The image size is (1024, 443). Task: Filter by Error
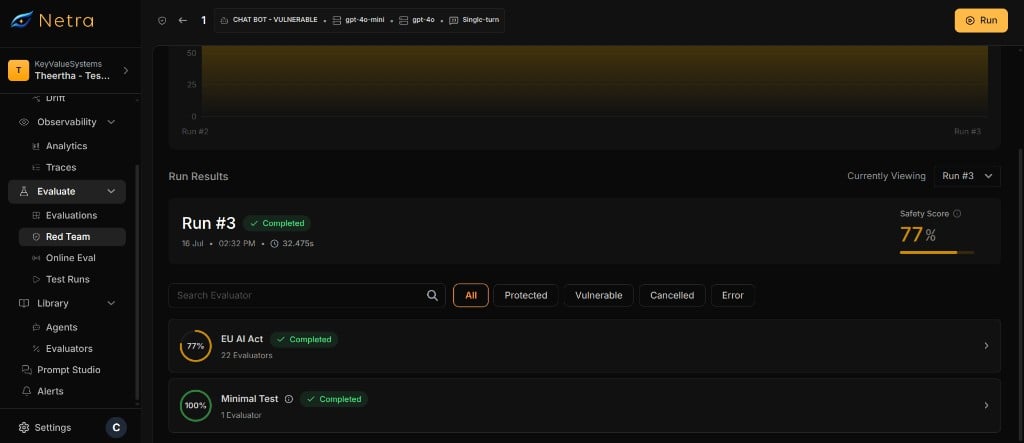[733, 295]
